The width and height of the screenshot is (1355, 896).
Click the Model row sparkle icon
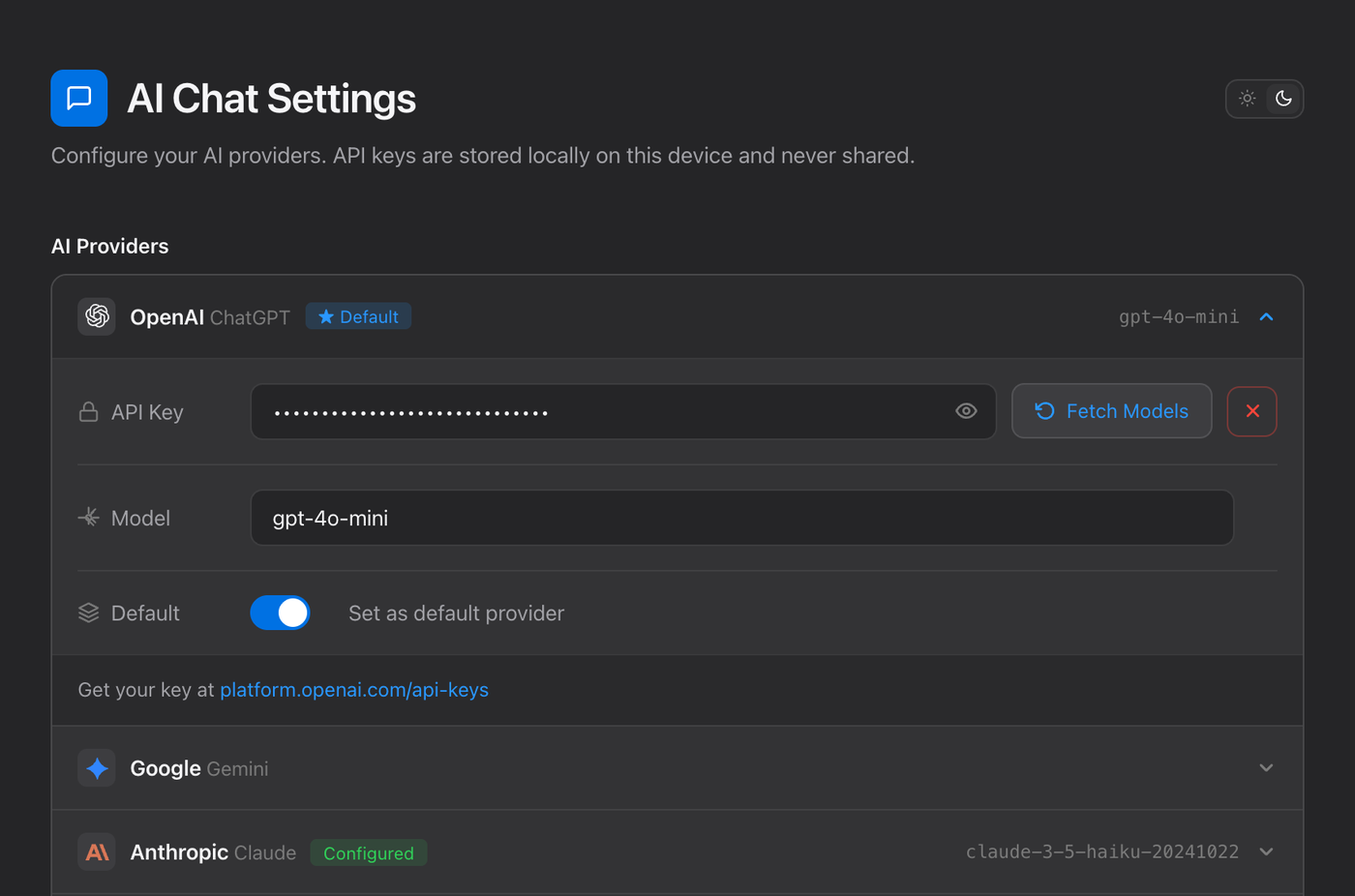point(88,518)
